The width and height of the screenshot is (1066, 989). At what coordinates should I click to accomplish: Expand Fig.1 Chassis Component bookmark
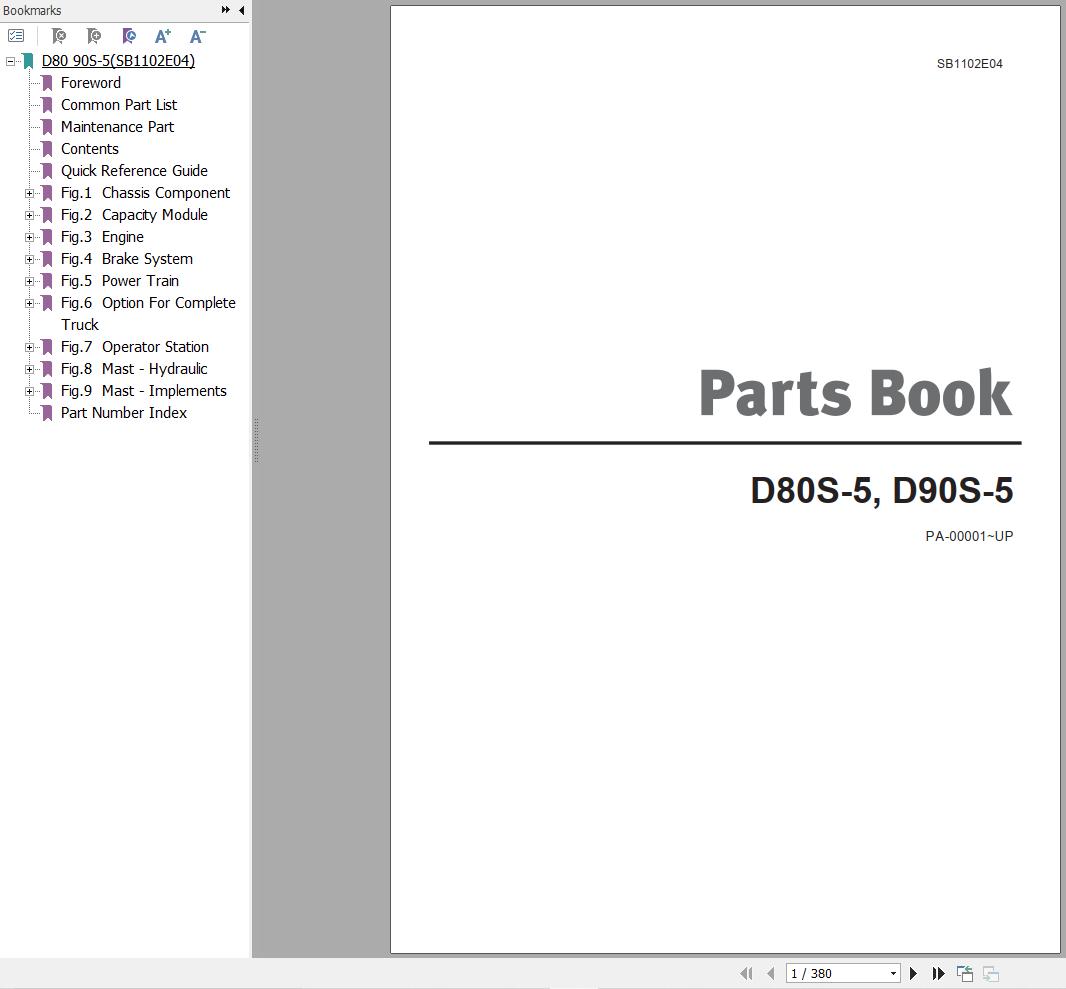(x=29, y=193)
